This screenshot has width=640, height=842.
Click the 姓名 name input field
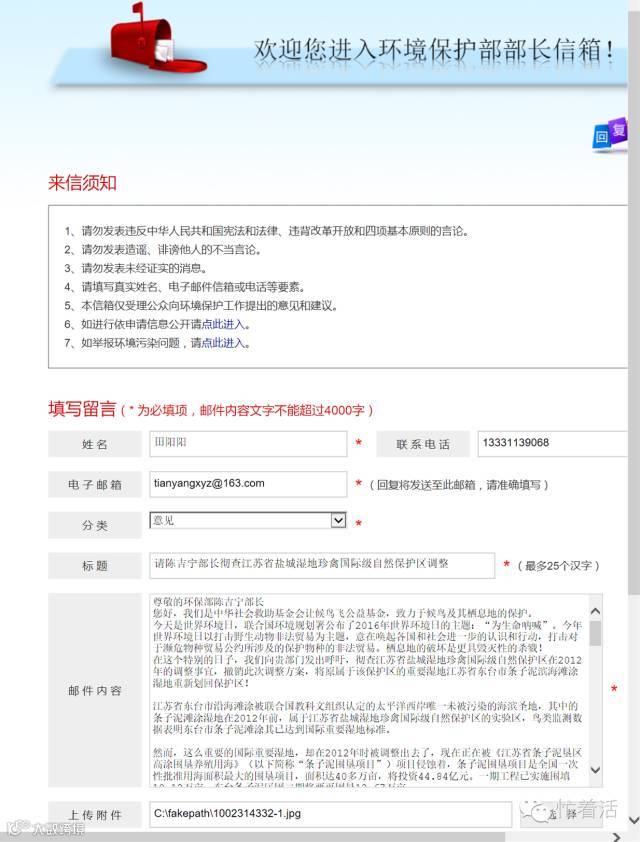(x=248, y=444)
